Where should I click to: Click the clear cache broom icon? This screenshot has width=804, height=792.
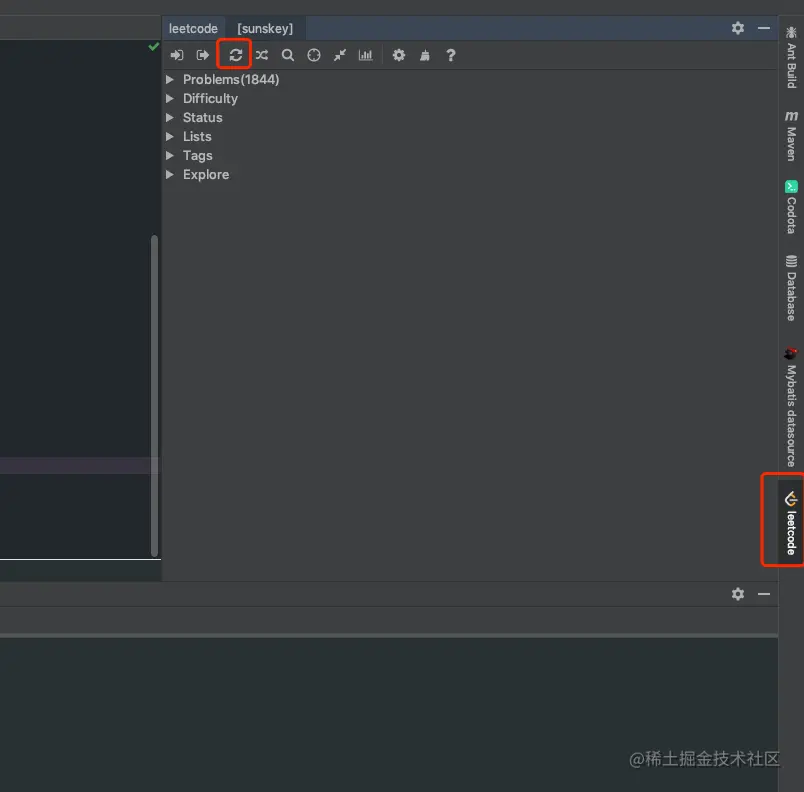[425, 55]
